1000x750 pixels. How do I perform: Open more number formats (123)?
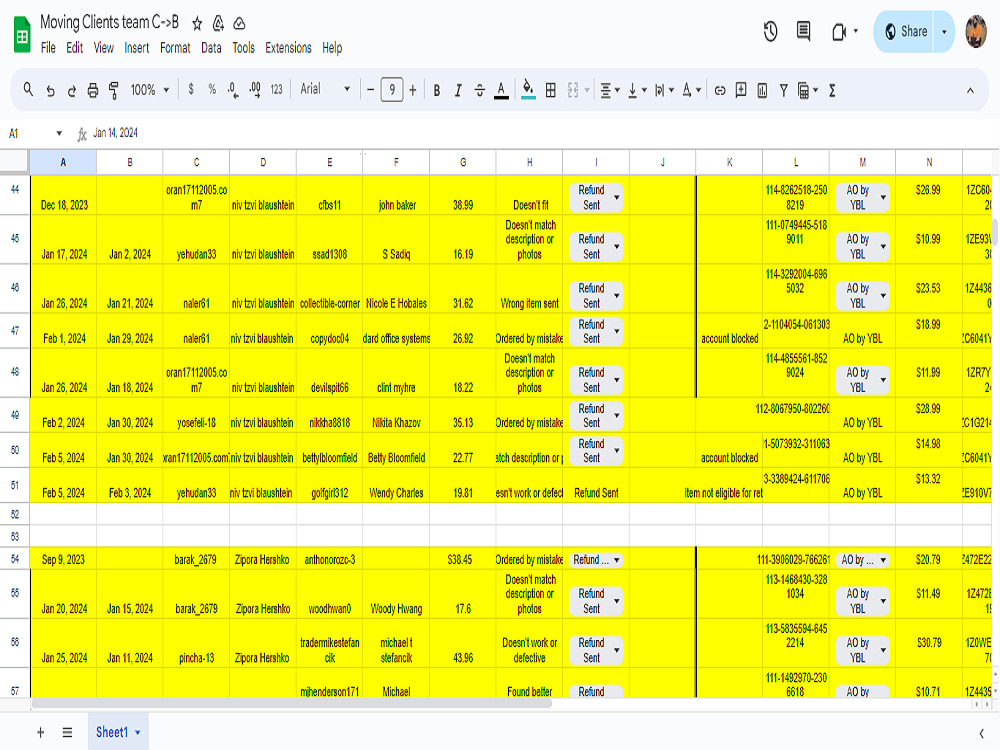pyautogui.click(x=276, y=90)
